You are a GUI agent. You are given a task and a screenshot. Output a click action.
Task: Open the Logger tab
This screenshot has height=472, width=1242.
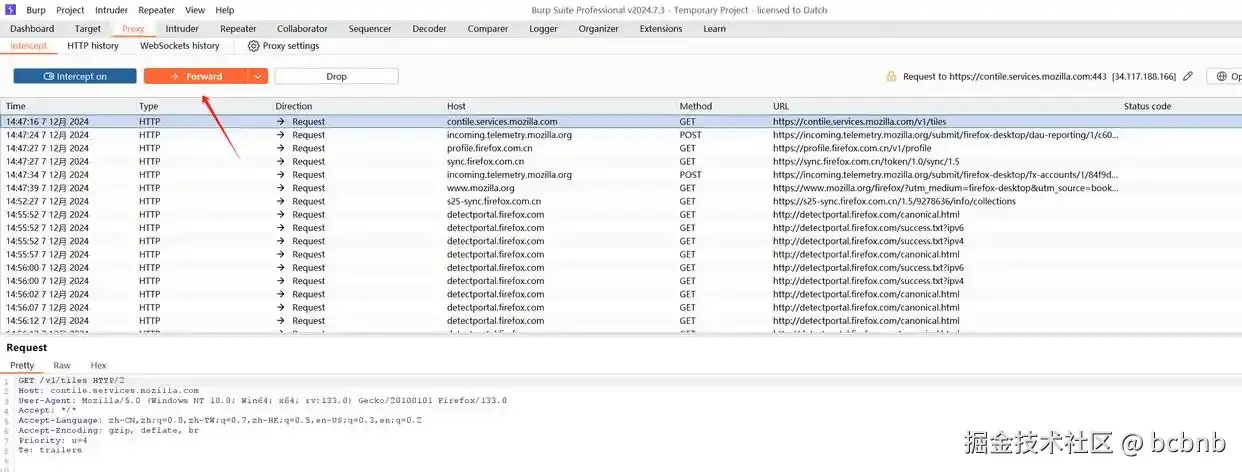coord(543,29)
